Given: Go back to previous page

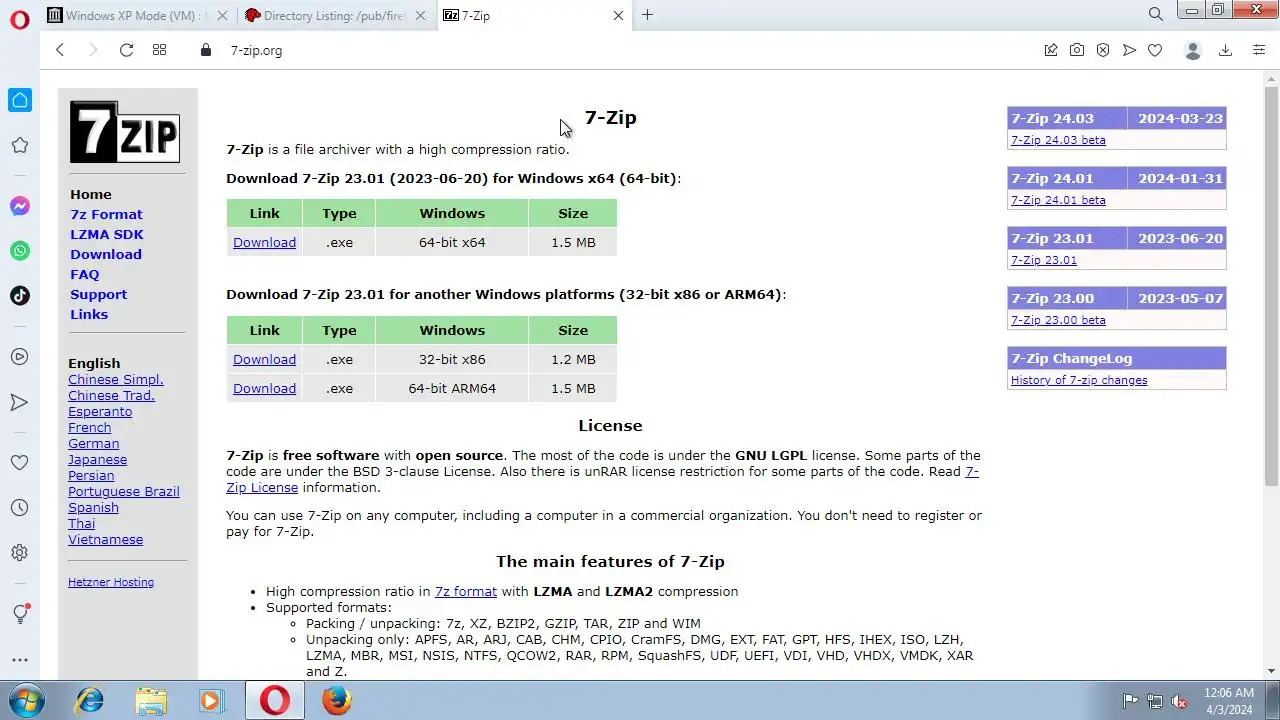Looking at the screenshot, I should click(60, 50).
